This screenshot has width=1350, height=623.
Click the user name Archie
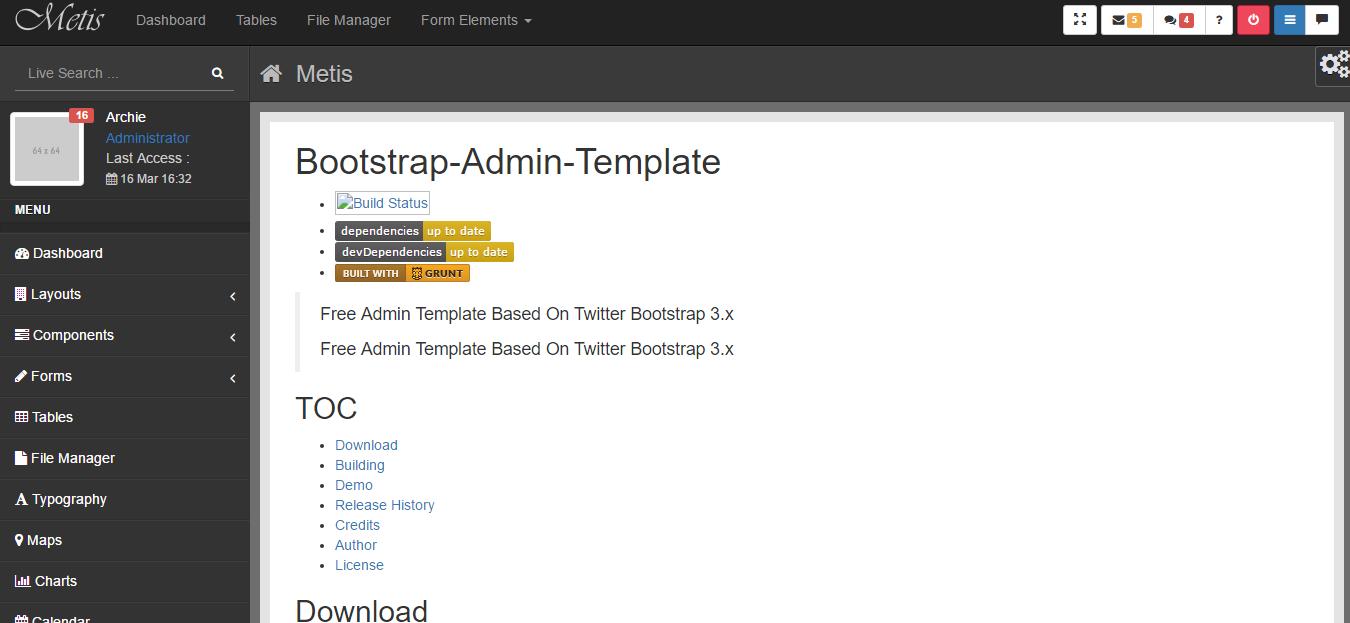pyautogui.click(x=126, y=117)
